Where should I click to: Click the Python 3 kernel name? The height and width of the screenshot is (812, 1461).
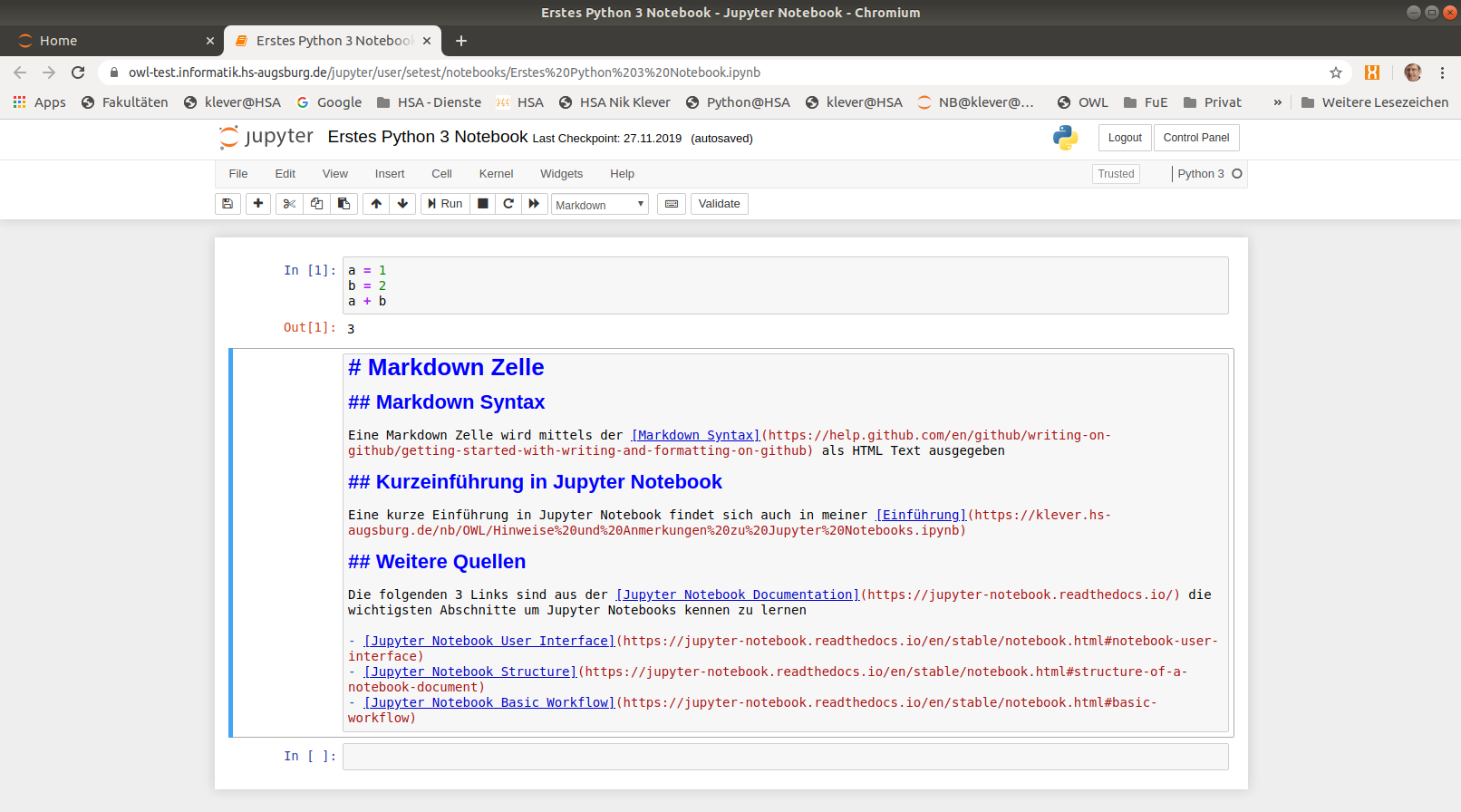tap(1201, 174)
